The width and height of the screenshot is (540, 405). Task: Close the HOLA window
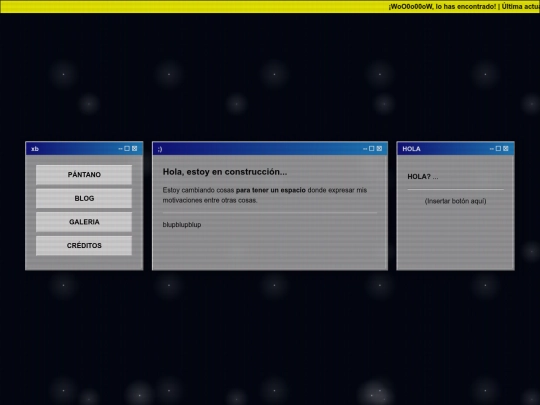point(506,148)
